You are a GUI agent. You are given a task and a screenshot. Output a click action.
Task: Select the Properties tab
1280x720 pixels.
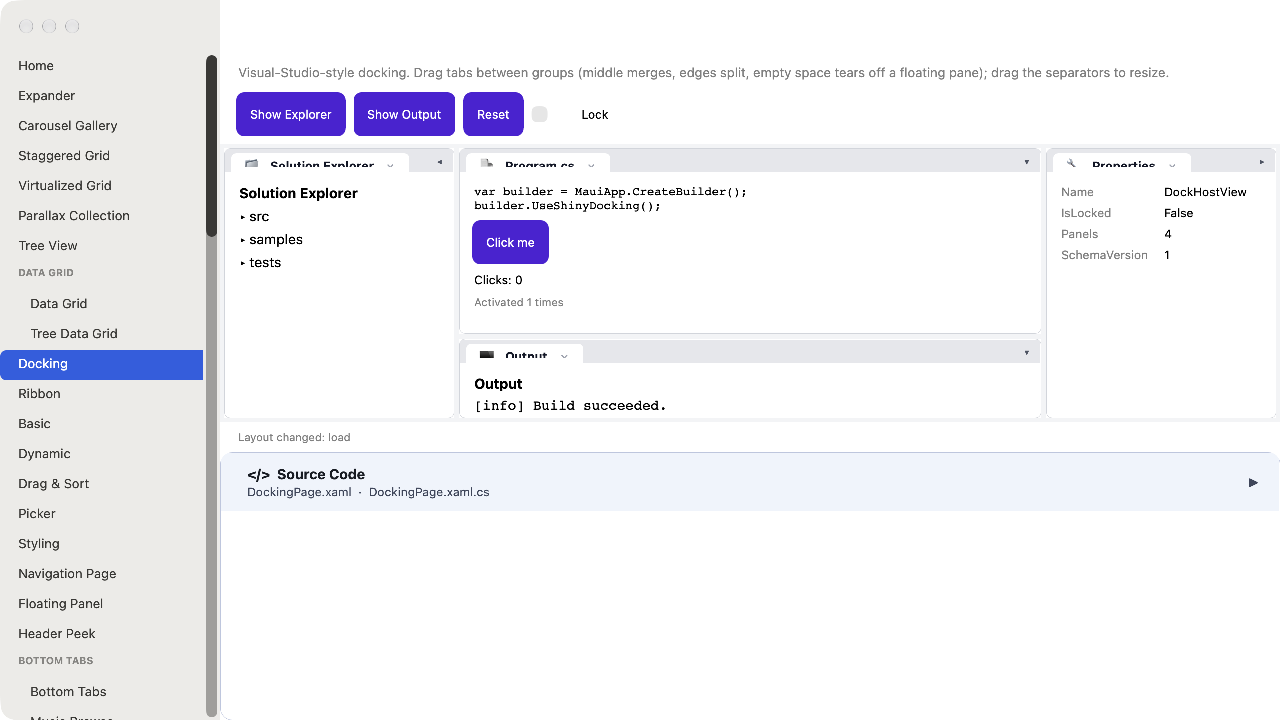coord(1122,164)
